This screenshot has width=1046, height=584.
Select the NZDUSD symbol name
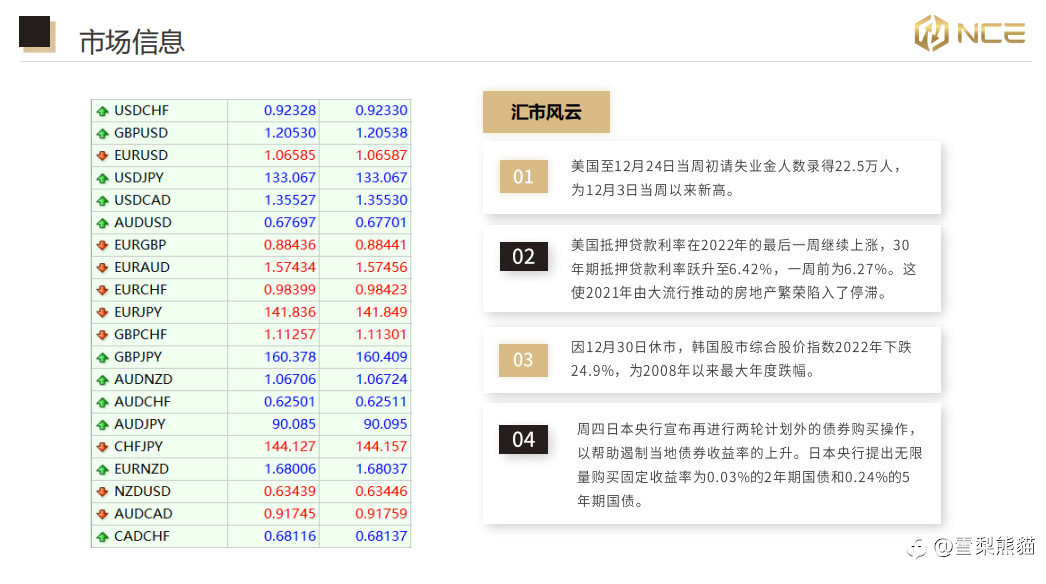[x=142, y=491]
